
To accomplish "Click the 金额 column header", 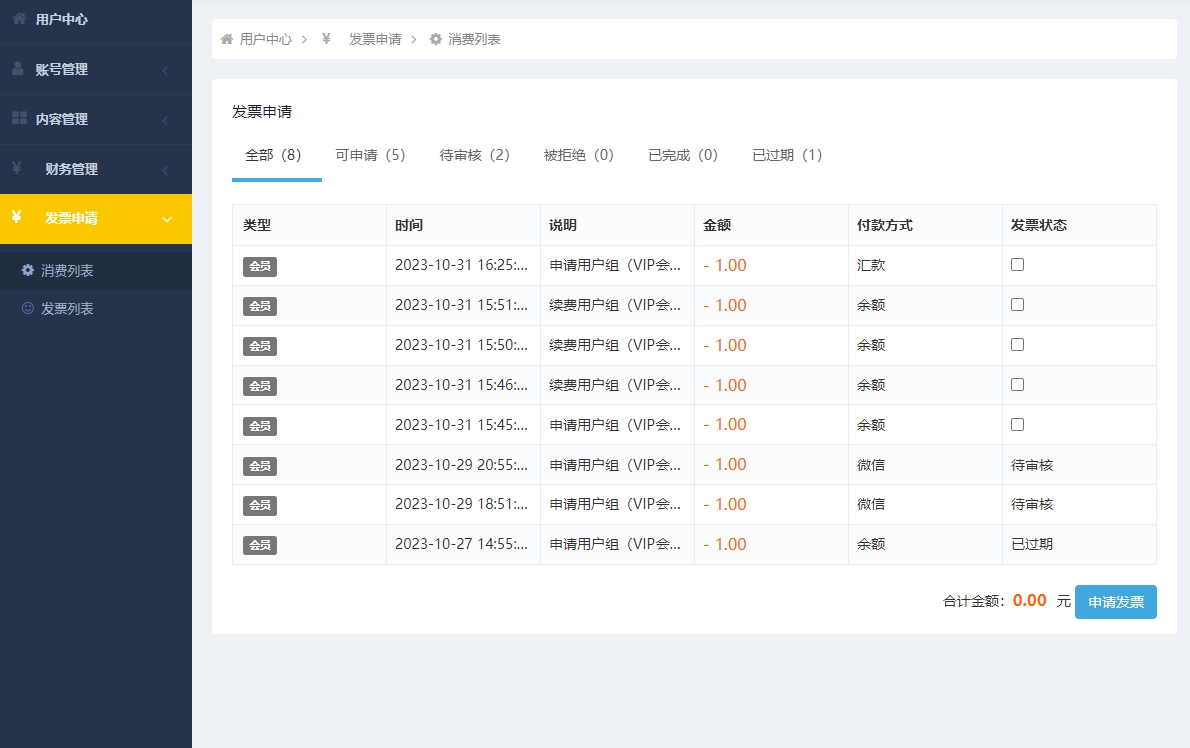I will point(717,225).
